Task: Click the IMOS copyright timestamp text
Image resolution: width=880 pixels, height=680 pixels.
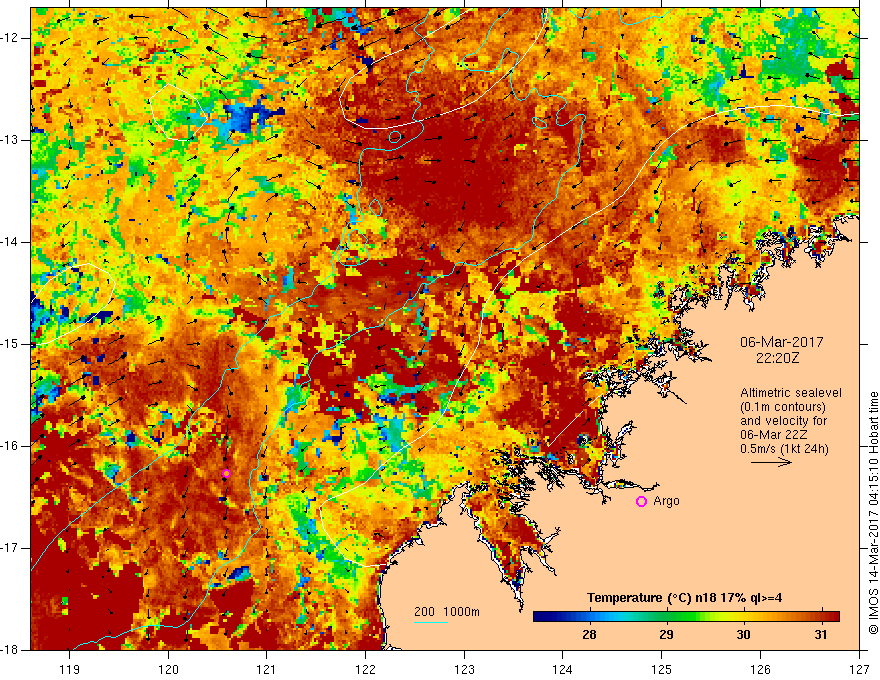Action: [x=873, y=513]
